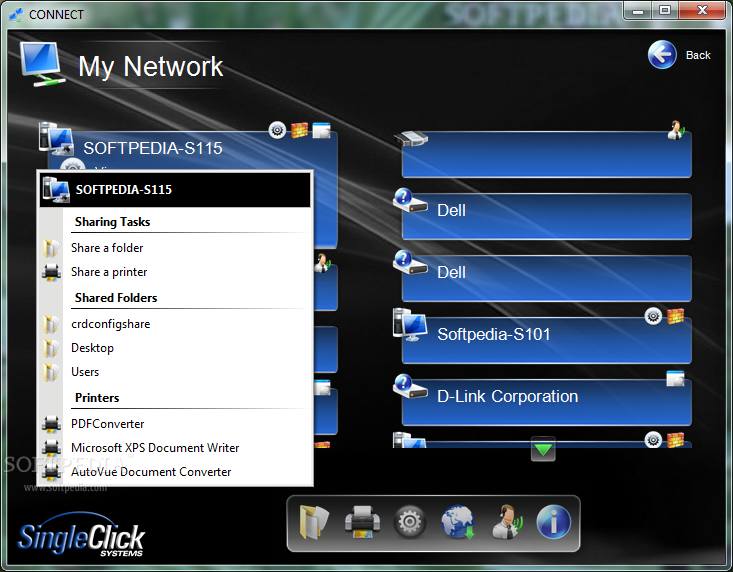The width and height of the screenshot is (733, 572).
Task: Click firewall brick icon on Softpedia-S101 card
Action: tap(676, 316)
